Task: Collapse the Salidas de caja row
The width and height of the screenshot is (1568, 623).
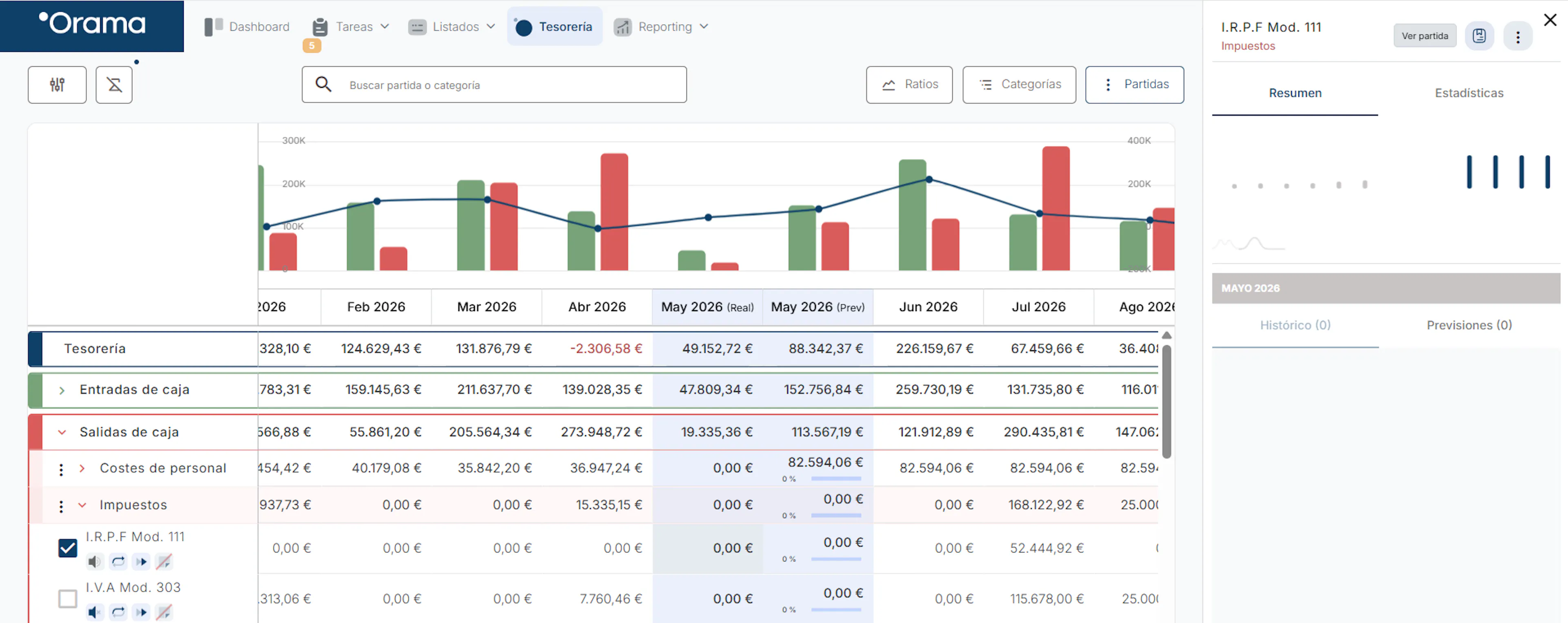Action: (x=62, y=433)
